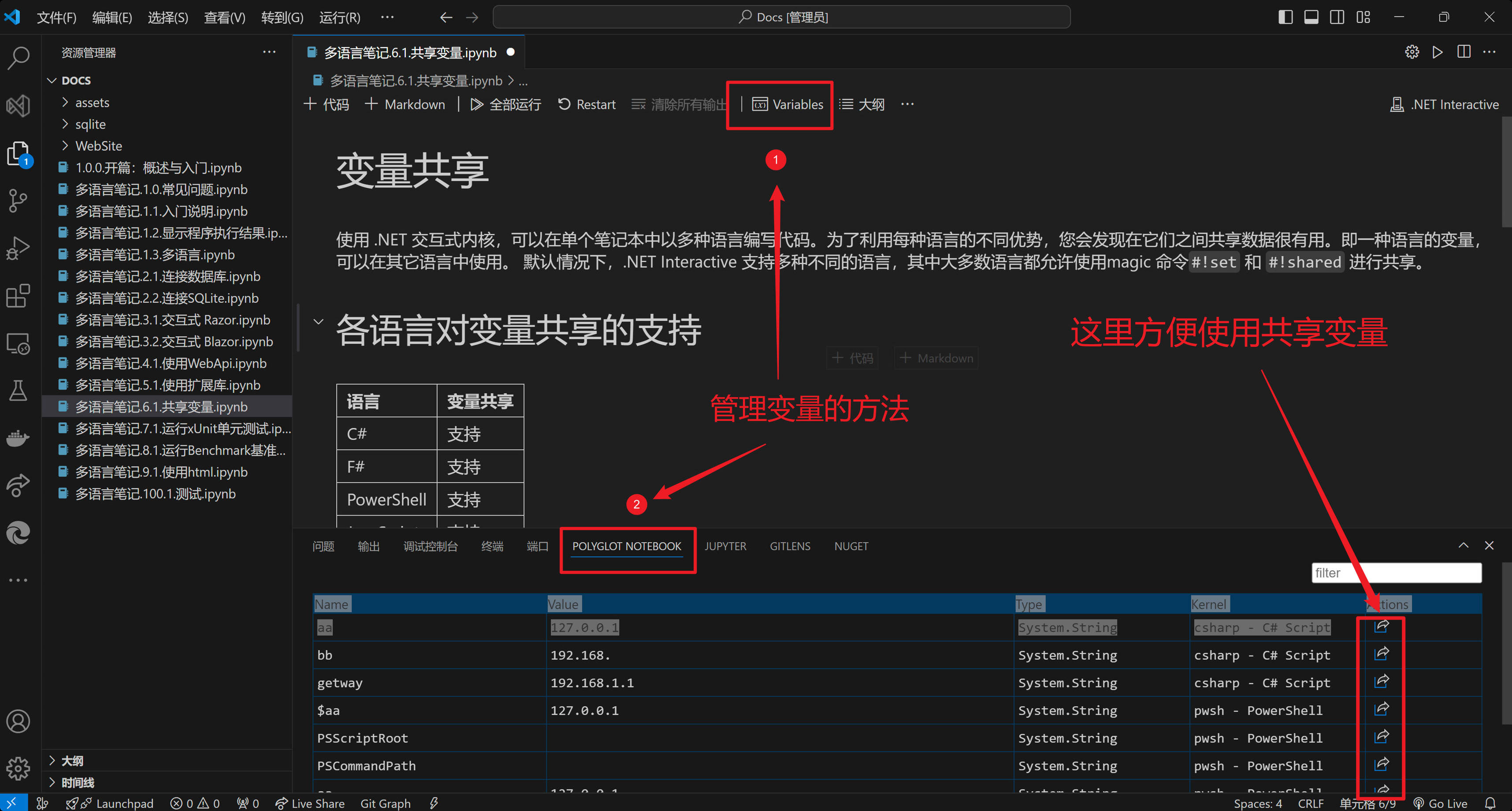This screenshot has height=811, width=1512.
Task: Open the Live Share view icon
Action: tap(18, 486)
